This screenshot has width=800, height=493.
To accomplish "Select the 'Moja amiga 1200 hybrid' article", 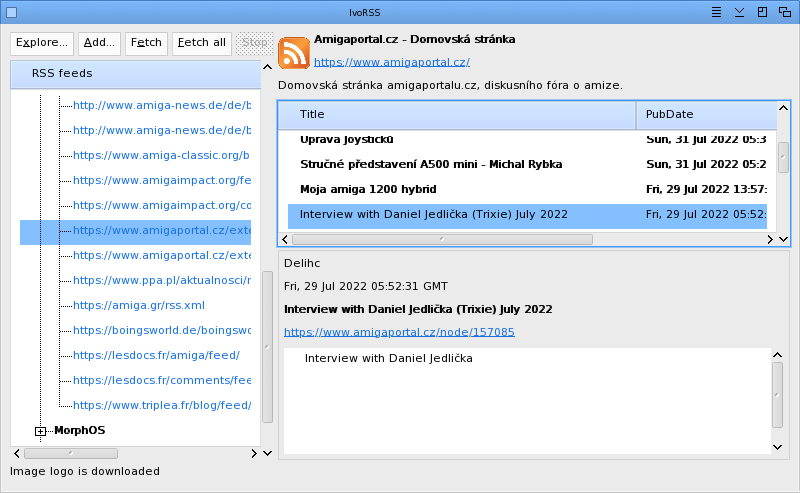I will coord(367,189).
